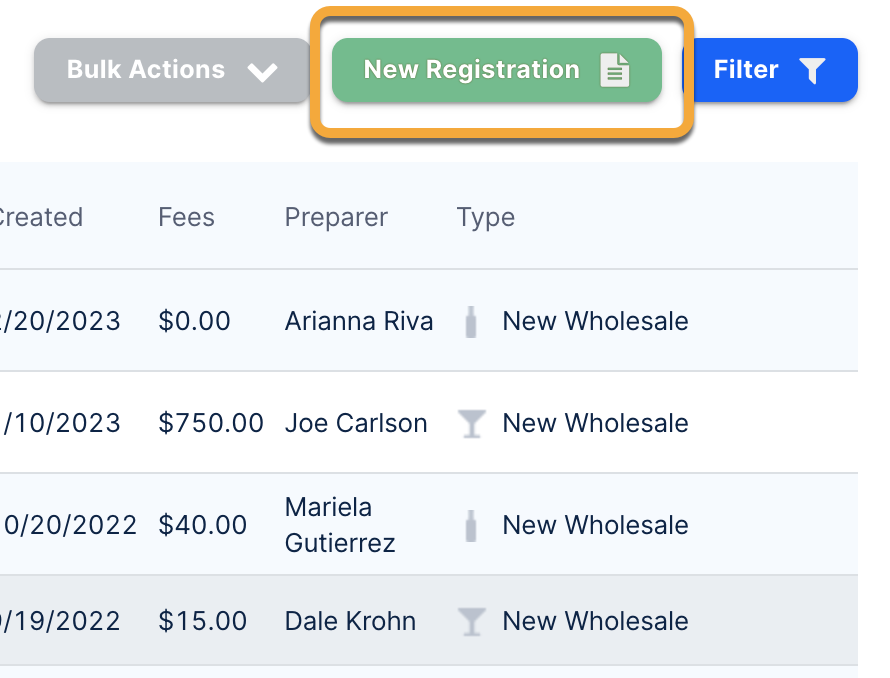890x678 pixels.
Task: Sort by the Created column header
Action: click(40, 217)
